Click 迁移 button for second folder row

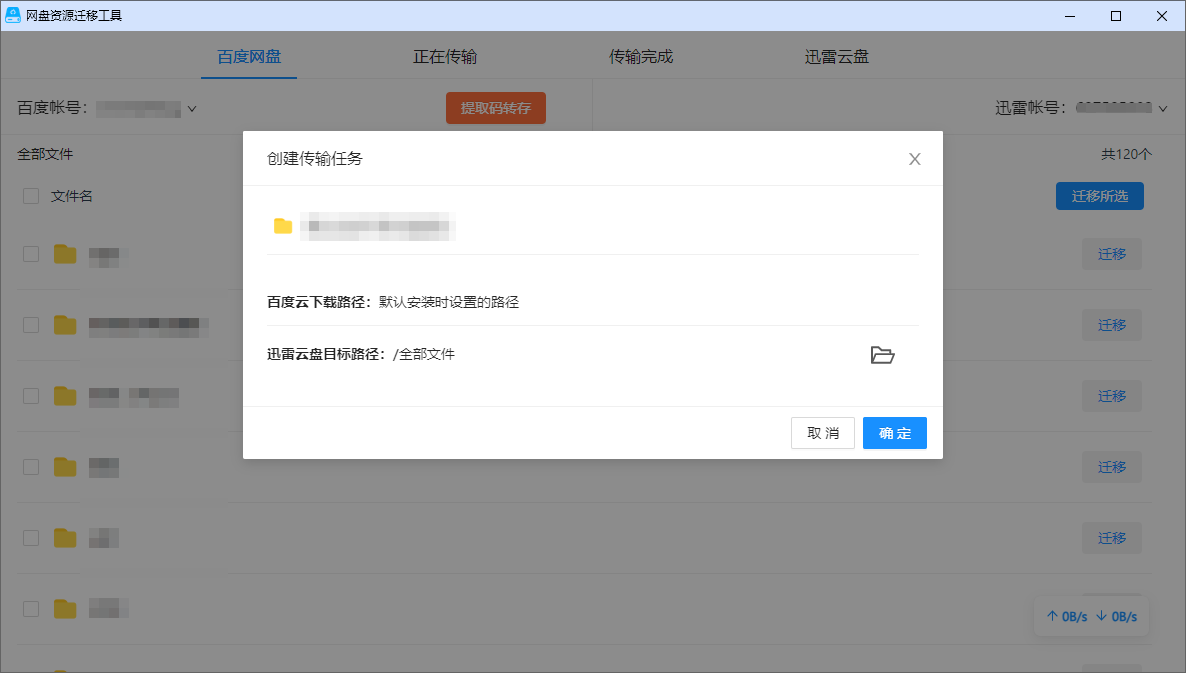pyautogui.click(x=1112, y=325)
